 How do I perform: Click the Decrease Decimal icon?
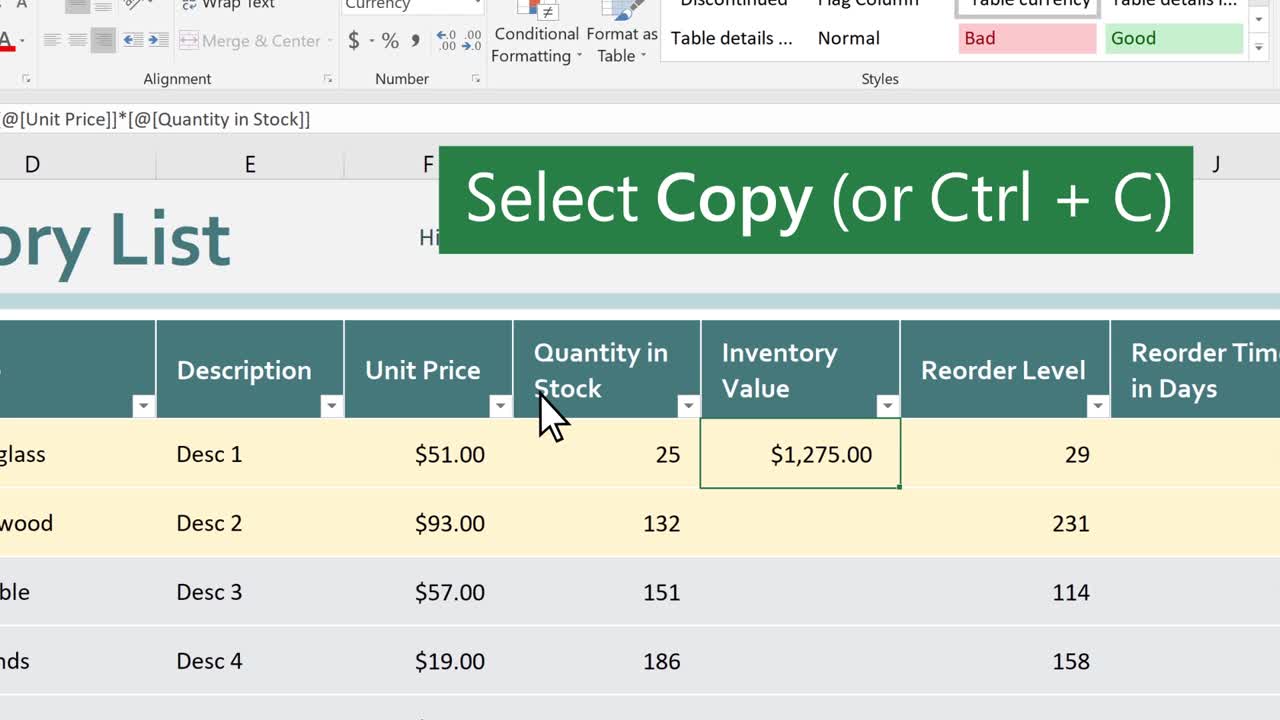(x=471, y=41)
